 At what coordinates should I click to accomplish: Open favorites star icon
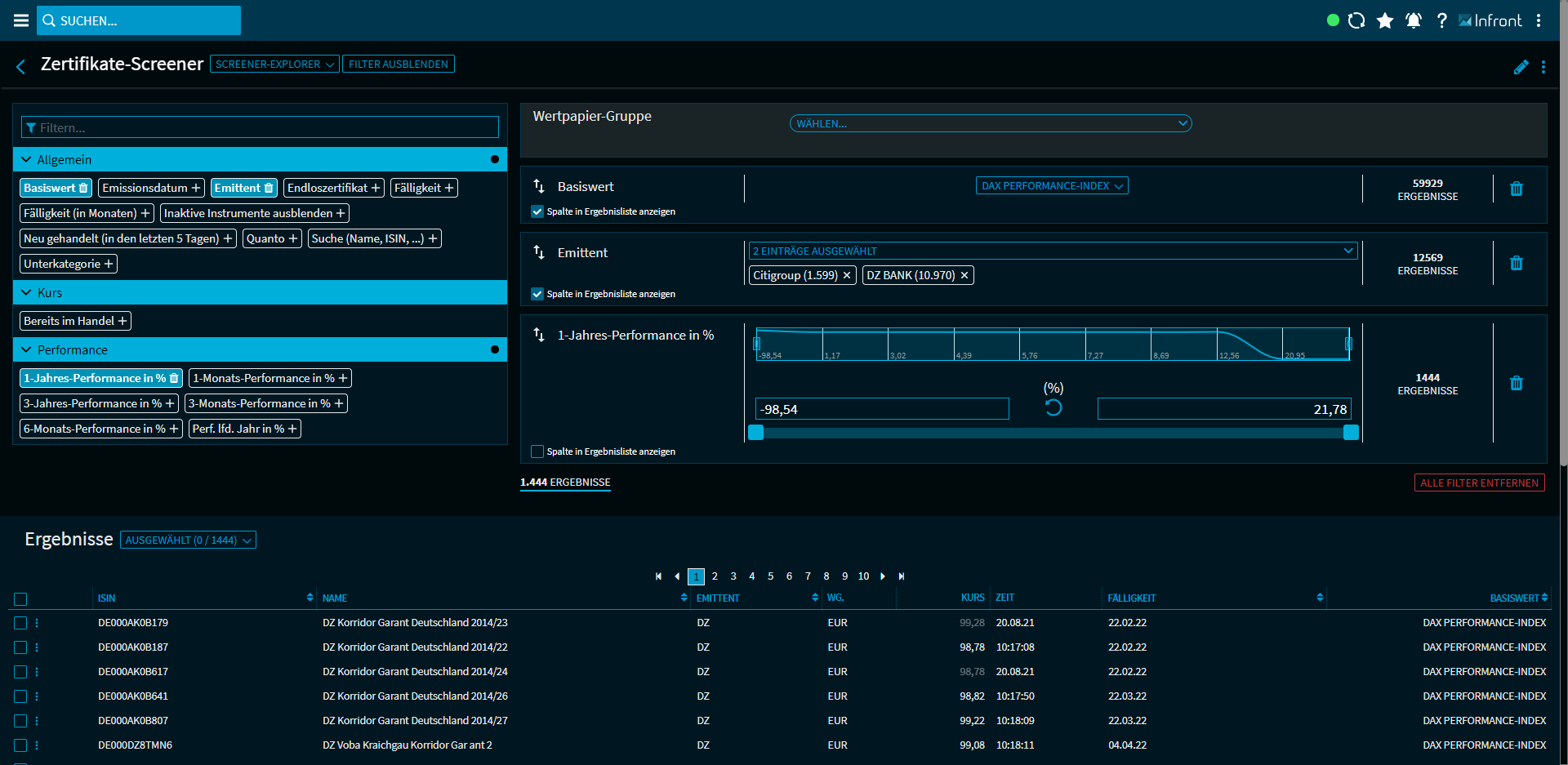pos(1385,20)
